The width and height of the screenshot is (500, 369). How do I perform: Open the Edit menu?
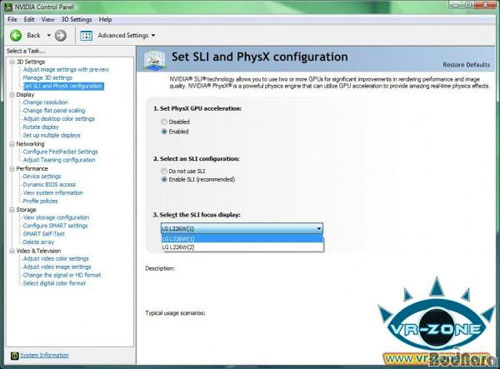[x=29, y=19]
